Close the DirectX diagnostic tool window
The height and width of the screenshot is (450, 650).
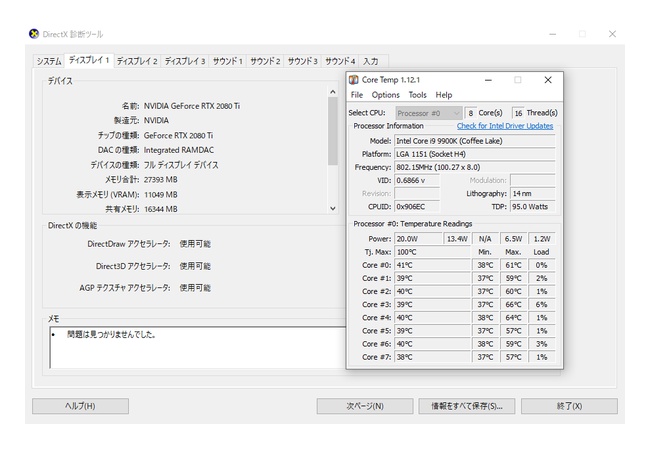612,34
